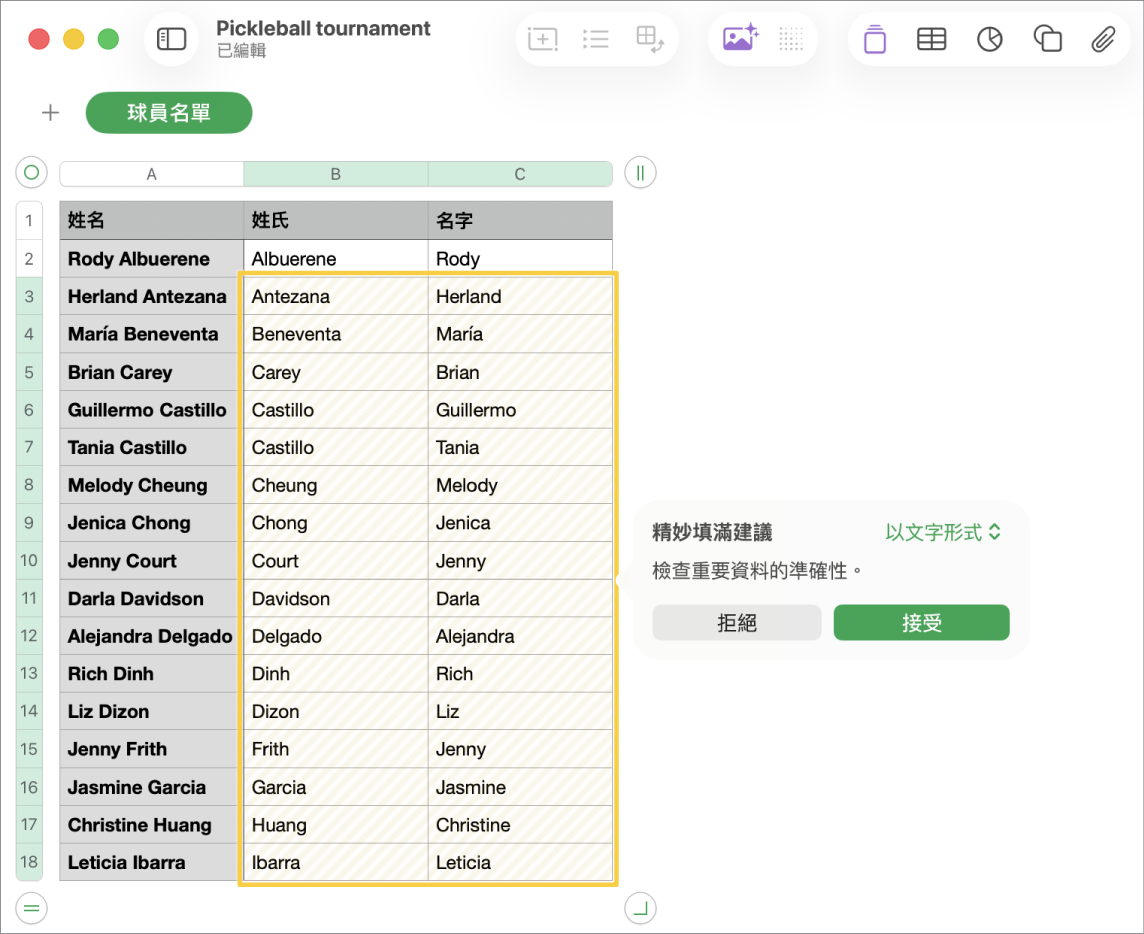Select the Albuerene cell

[336, 258]
